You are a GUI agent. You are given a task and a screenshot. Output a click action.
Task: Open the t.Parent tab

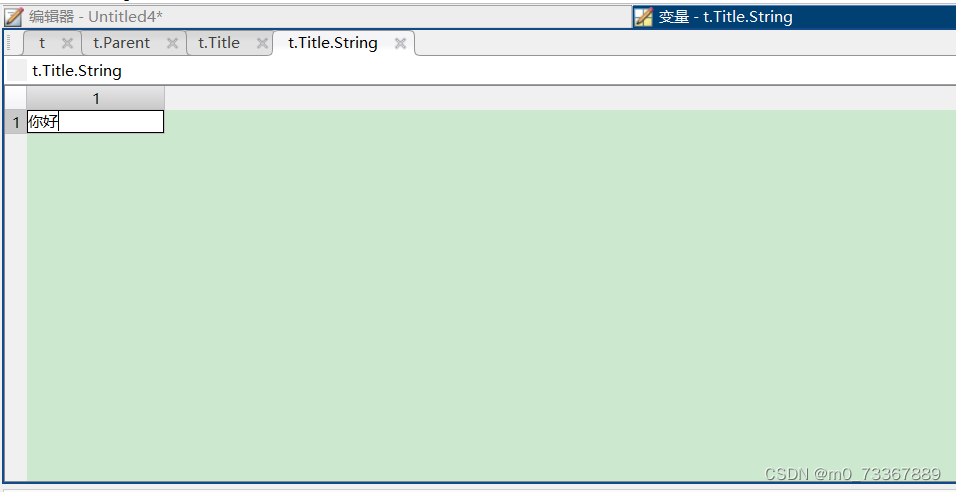click(121, 43)
